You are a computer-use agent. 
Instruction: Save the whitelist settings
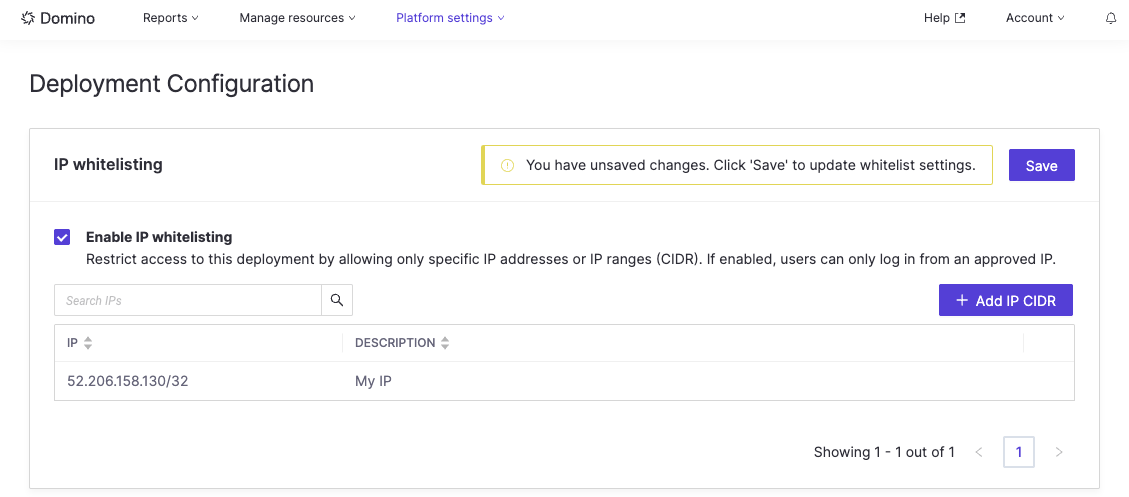[x=1041, y=165]
